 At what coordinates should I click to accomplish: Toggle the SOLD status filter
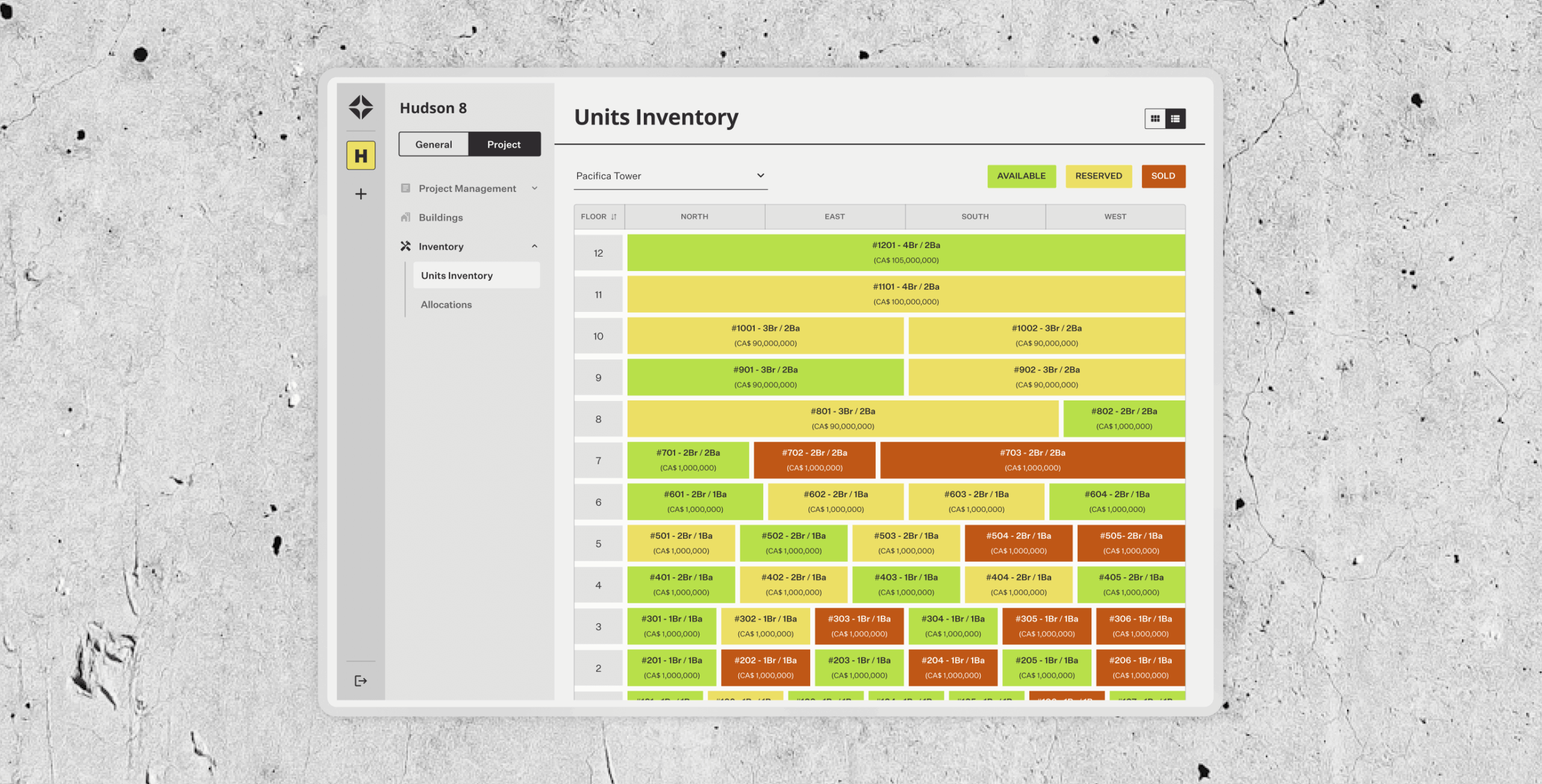pyautogui.click(x=1163, y=176)
